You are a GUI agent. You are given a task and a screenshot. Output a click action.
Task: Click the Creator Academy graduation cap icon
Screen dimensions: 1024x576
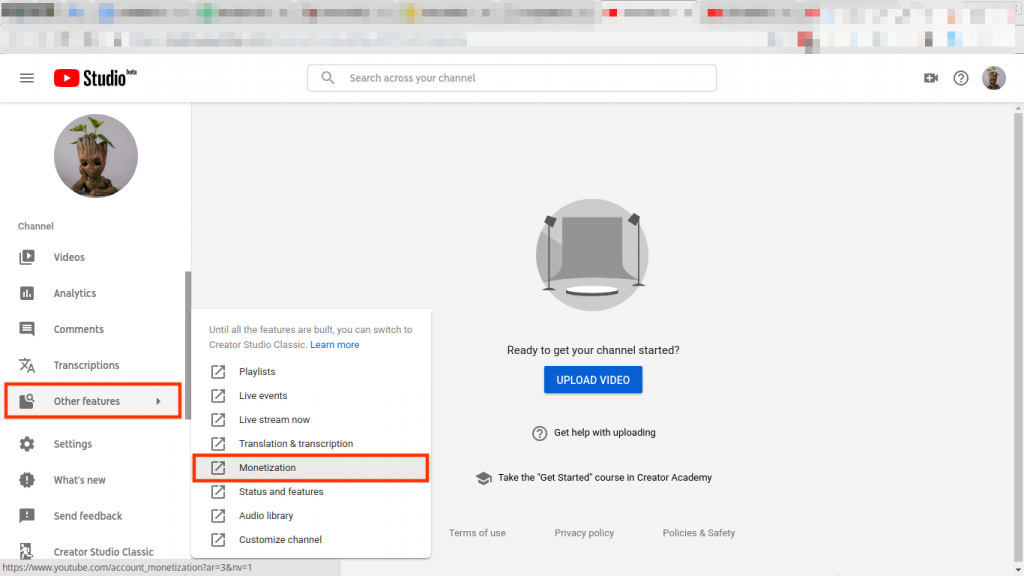point(484,477)
